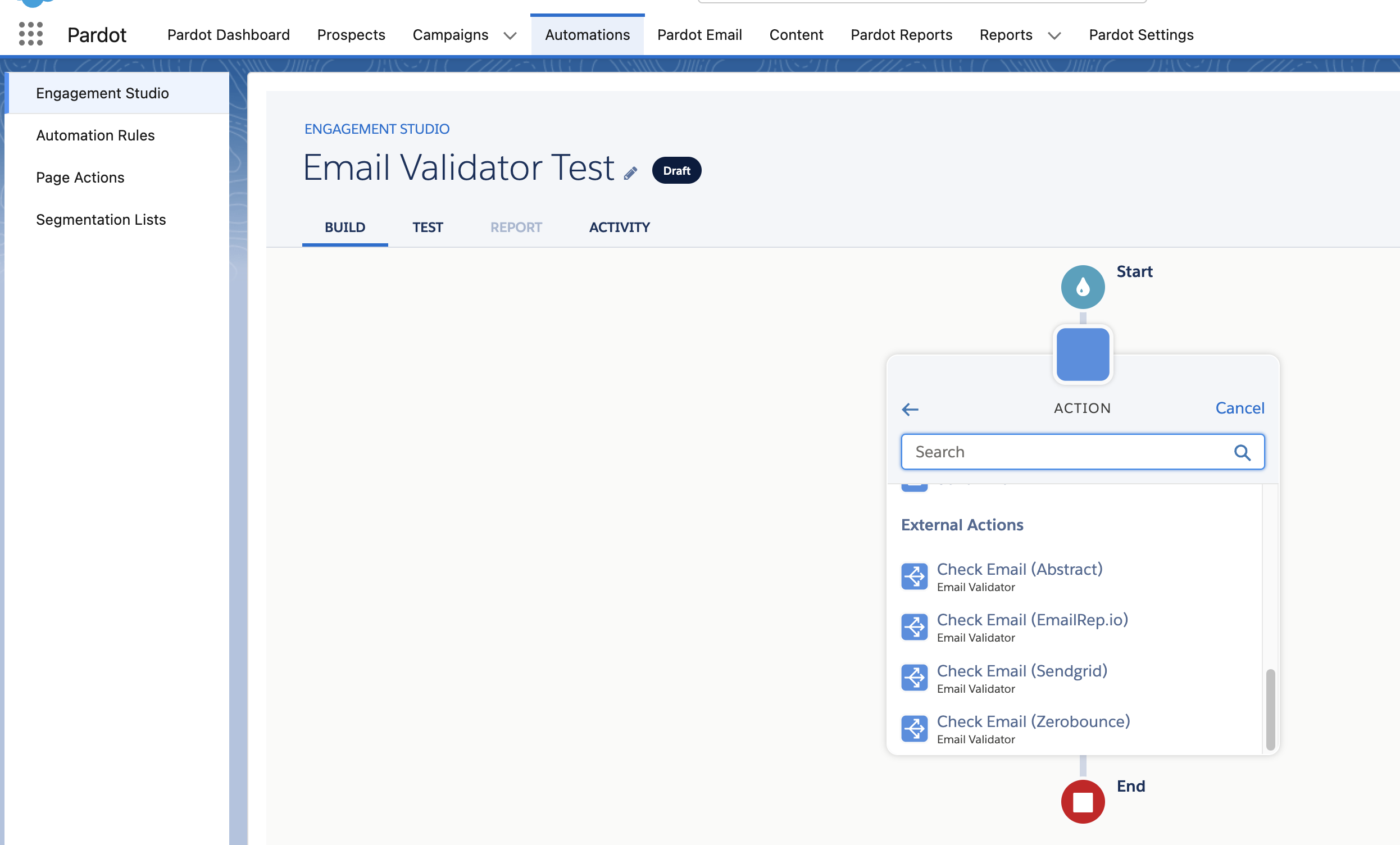Click the Check Email (Abstract) action icon
This screenshot has width=1400, height=845.
tap(914, 576)
